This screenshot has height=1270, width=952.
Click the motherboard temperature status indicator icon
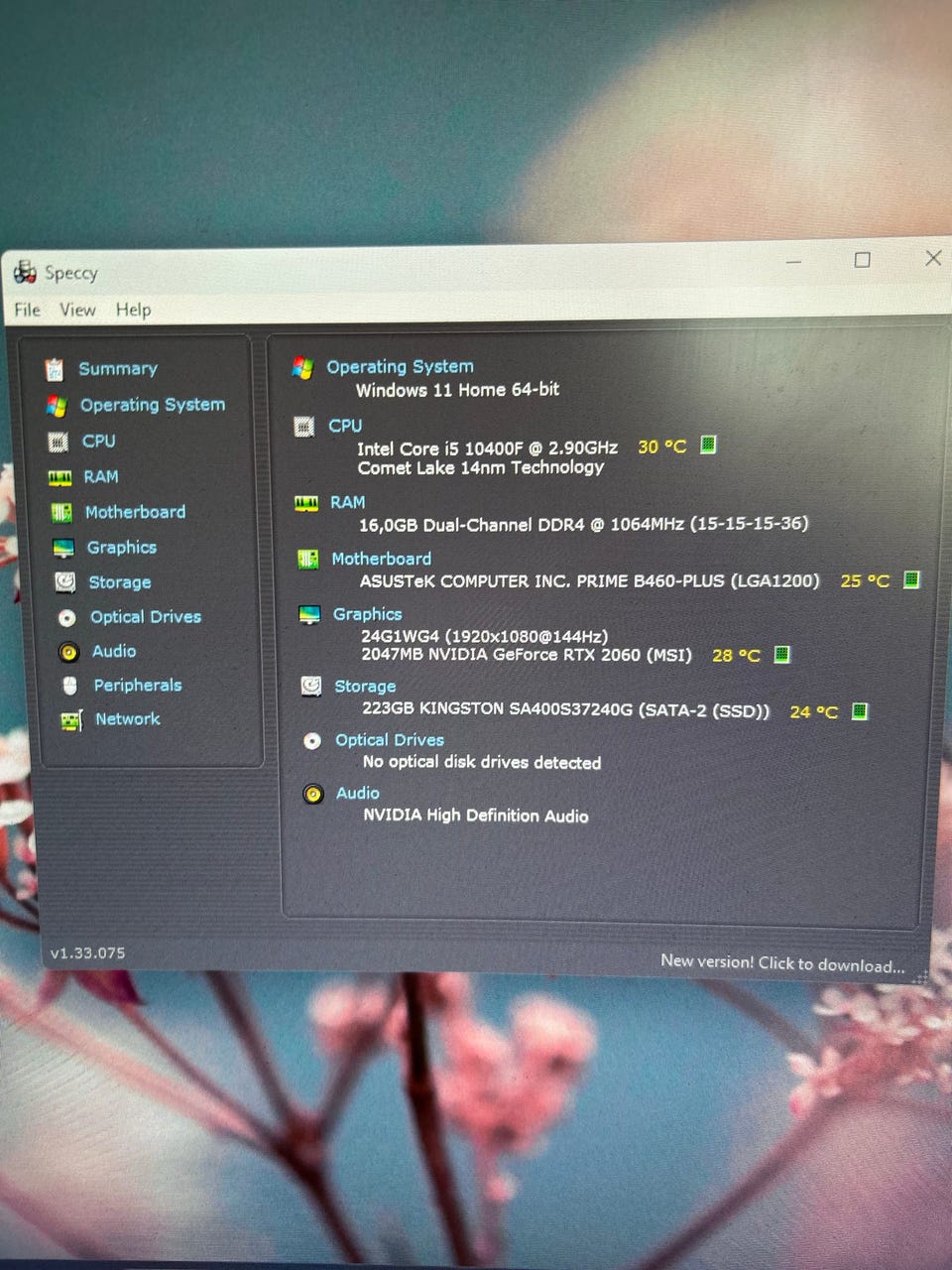[911, 579]
